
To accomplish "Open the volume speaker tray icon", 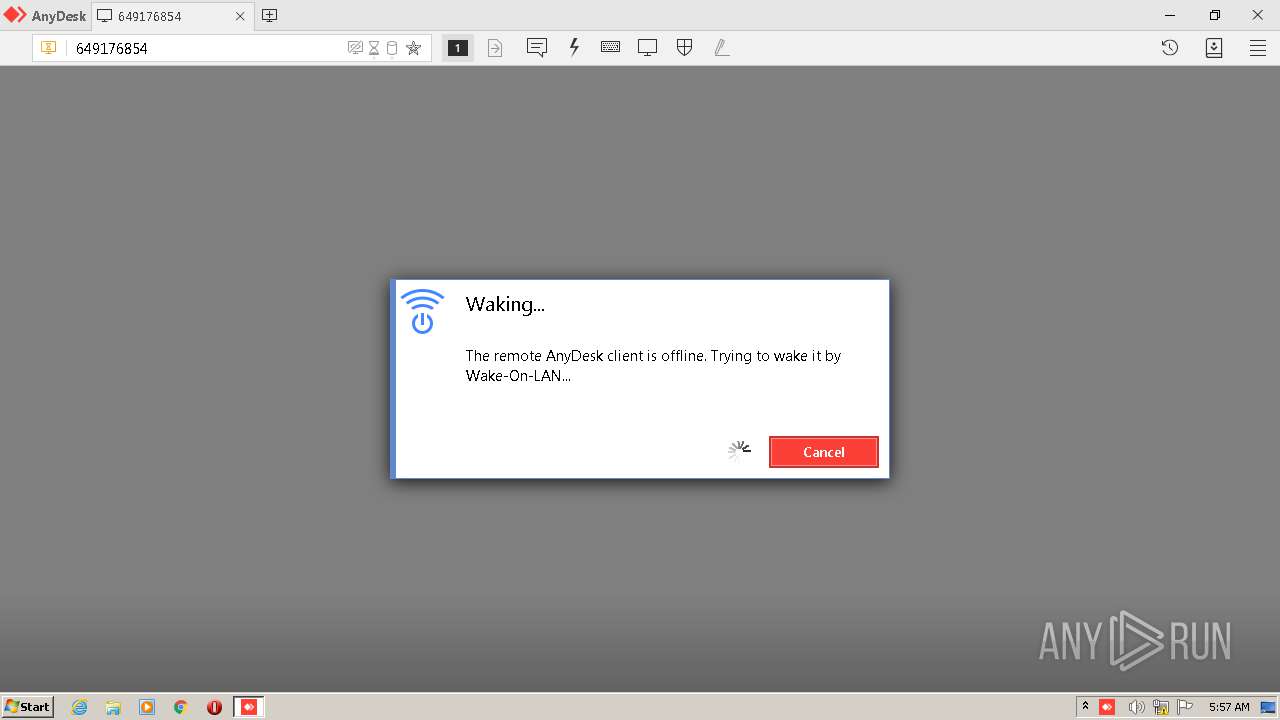I will pyautogui.click(x=1136, y=707).
